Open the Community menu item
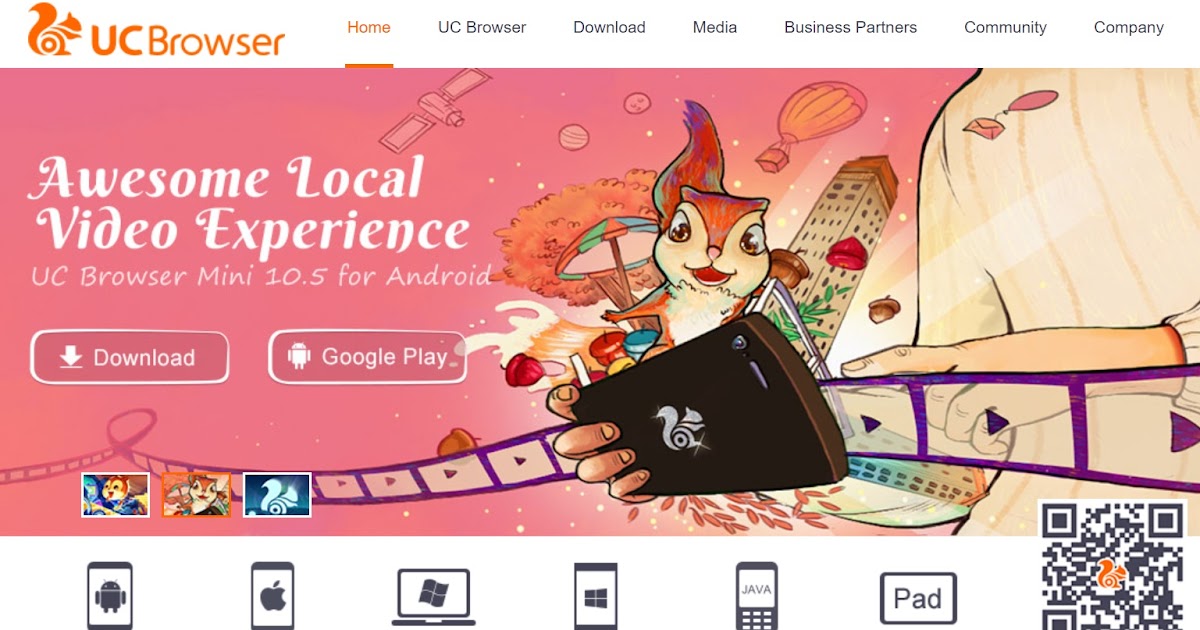Viewport: 1200px width, 630px height. 1005,27
